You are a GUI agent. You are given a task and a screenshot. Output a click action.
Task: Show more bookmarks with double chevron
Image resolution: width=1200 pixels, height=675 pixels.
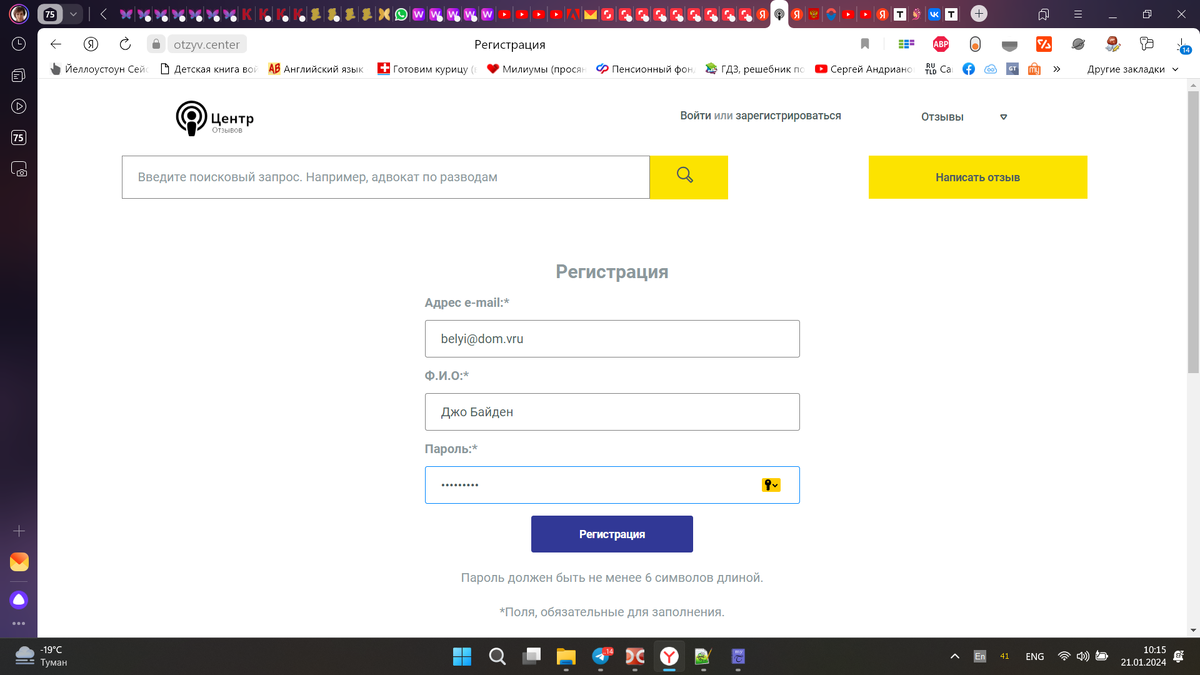tap(1056, 69)
